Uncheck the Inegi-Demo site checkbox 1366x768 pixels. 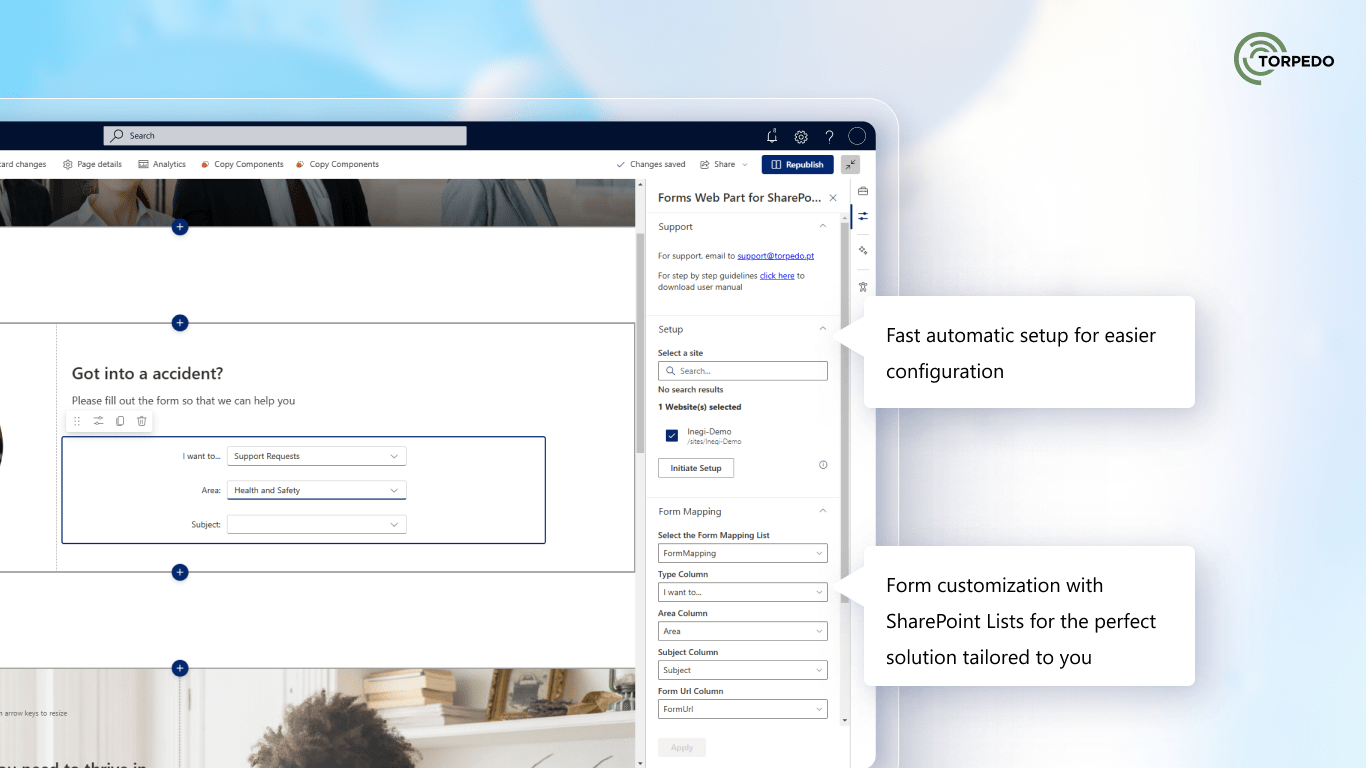tap(672, 435)
